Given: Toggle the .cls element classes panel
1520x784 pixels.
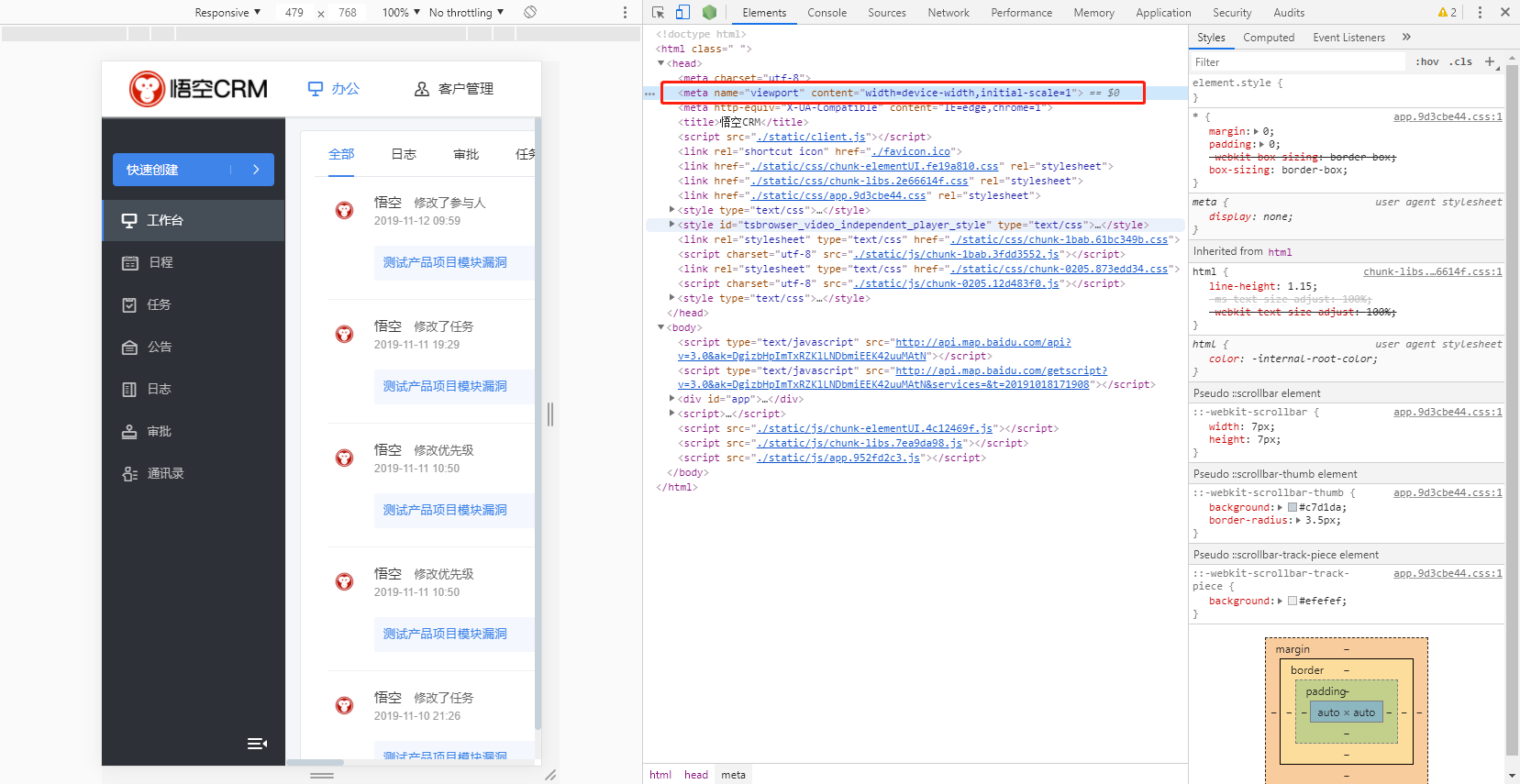Looking at the screenshot, I should pos(1460,62).
